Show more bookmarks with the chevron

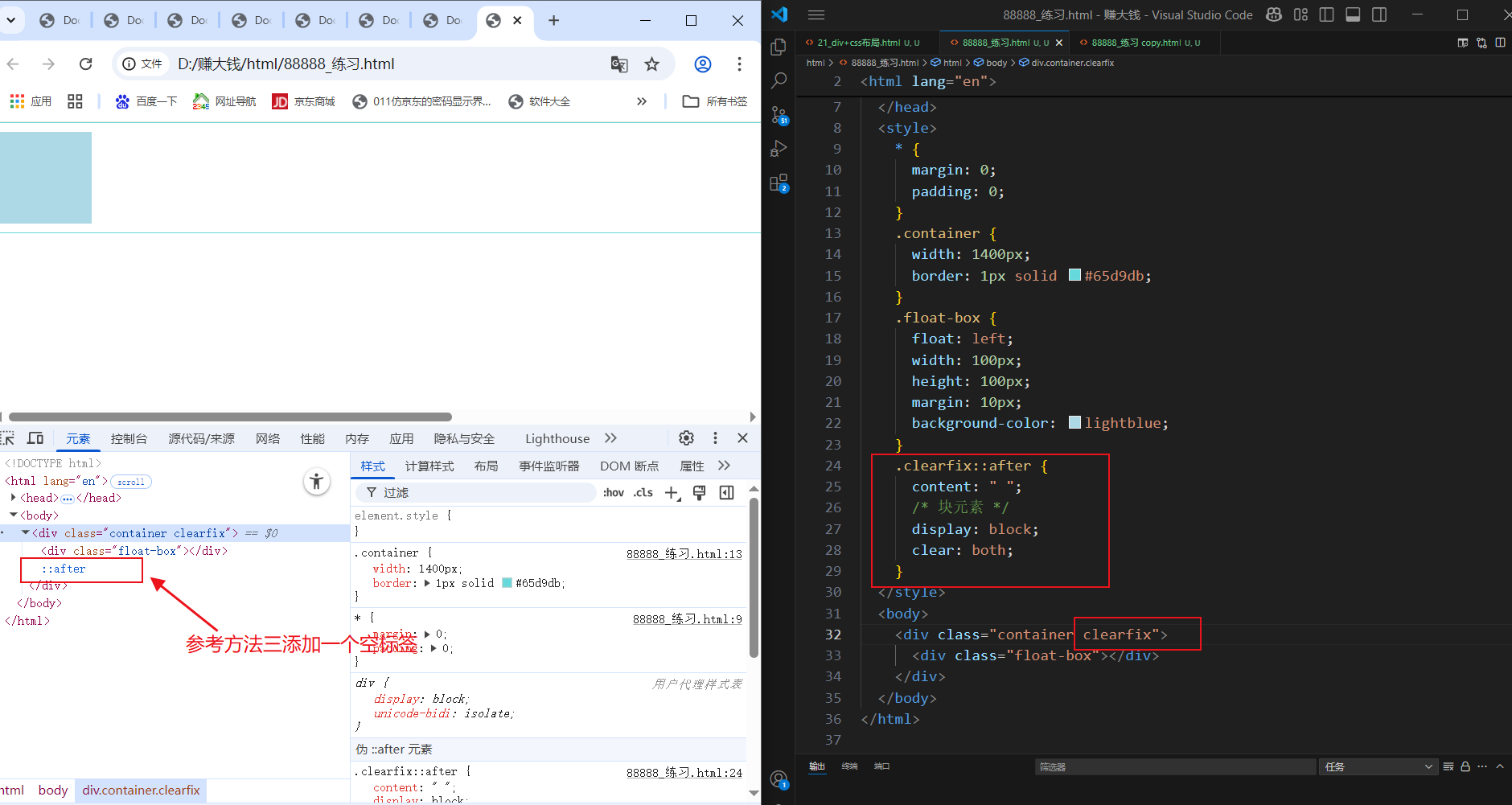(x=642, y=101)
